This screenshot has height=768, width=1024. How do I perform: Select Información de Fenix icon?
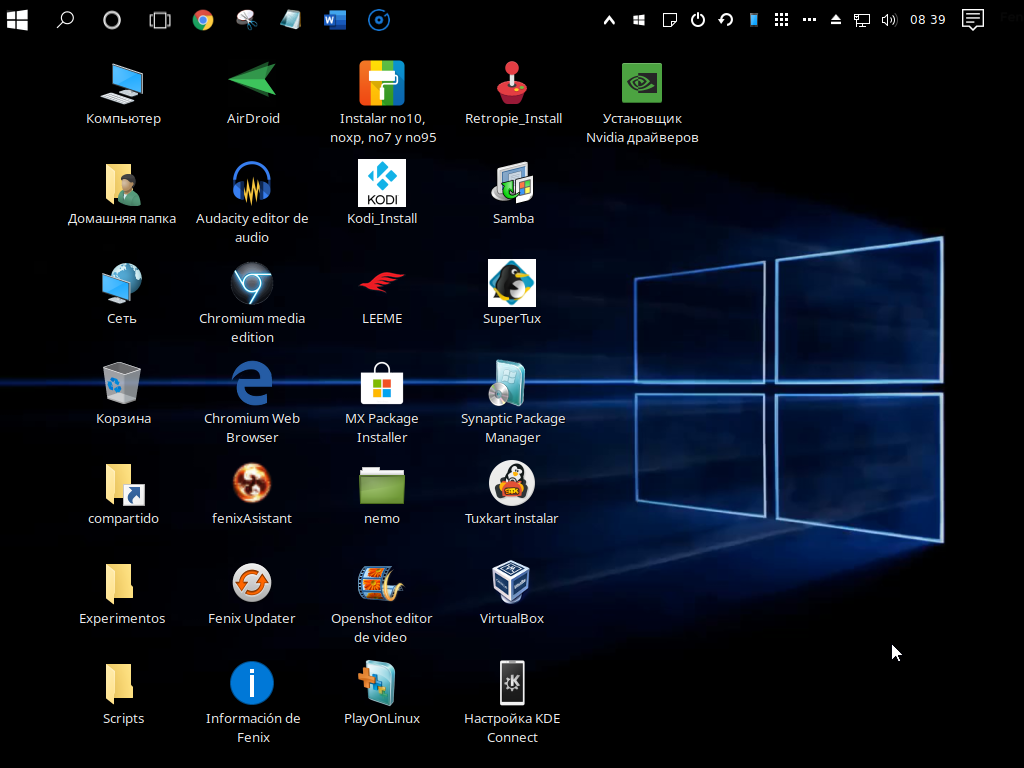pos(252,683)
